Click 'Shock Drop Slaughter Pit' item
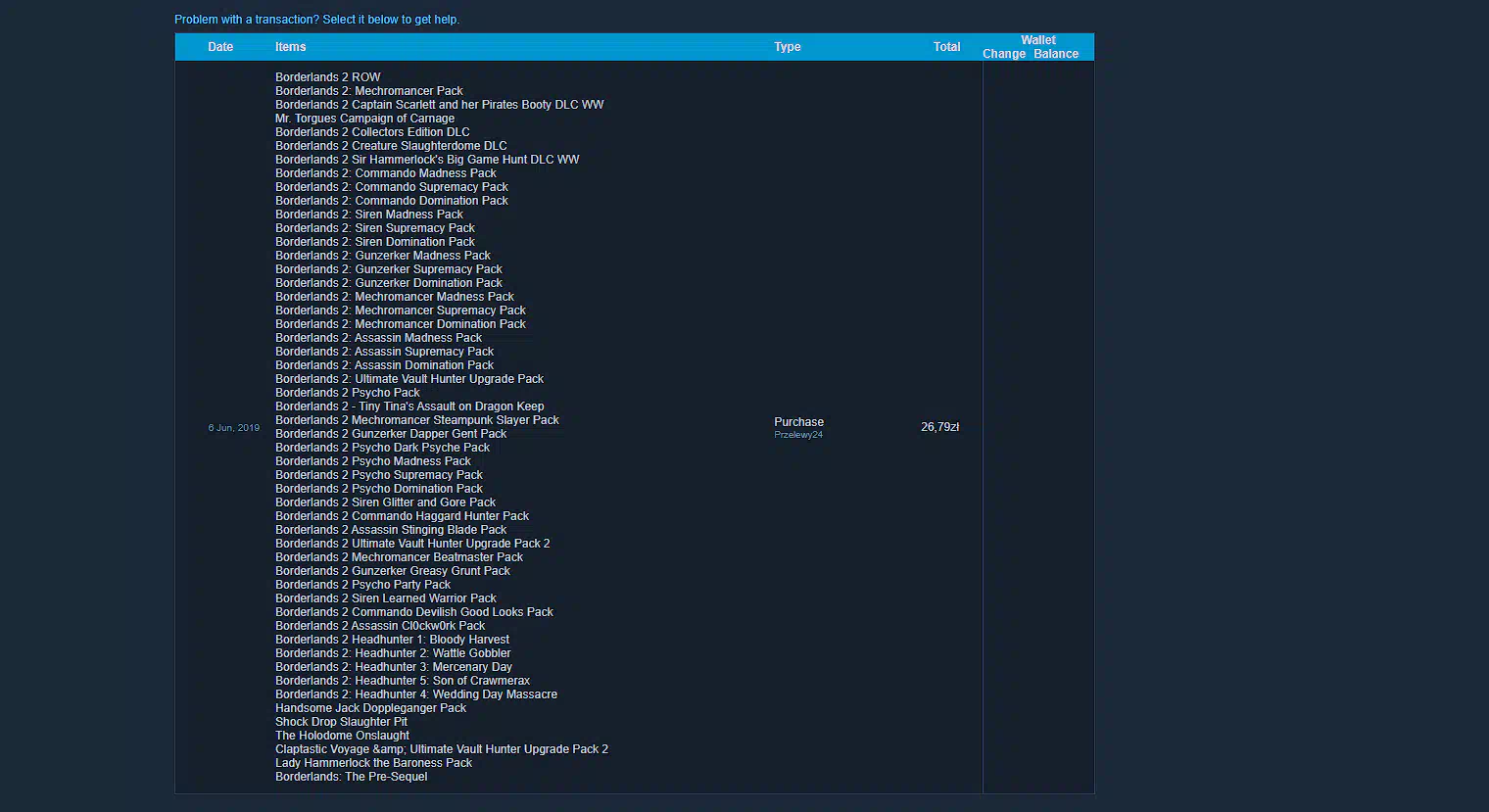The width and height of the screenshot is (1489, 812). pos(342,722)
